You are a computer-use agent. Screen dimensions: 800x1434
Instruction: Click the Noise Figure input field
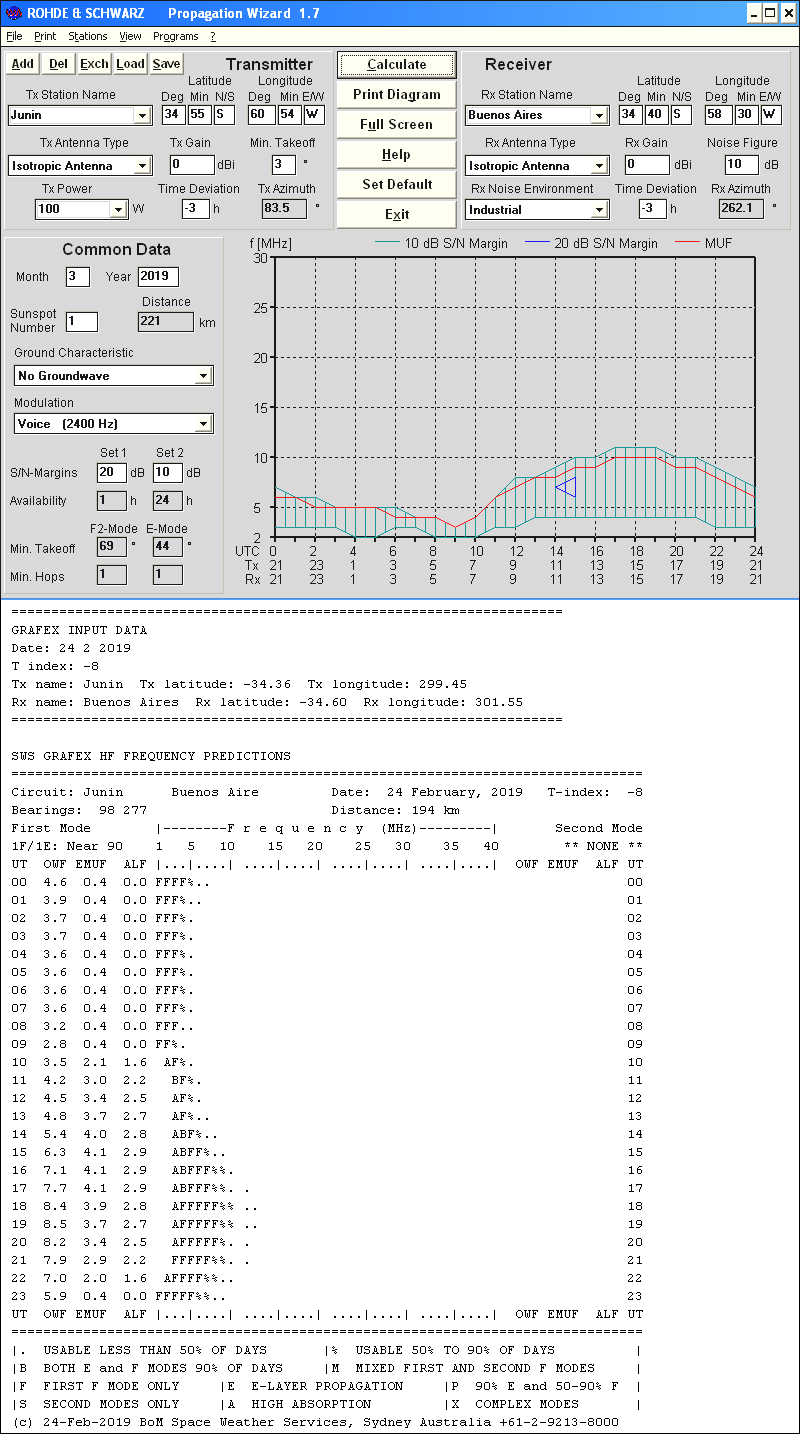point(742,164)
